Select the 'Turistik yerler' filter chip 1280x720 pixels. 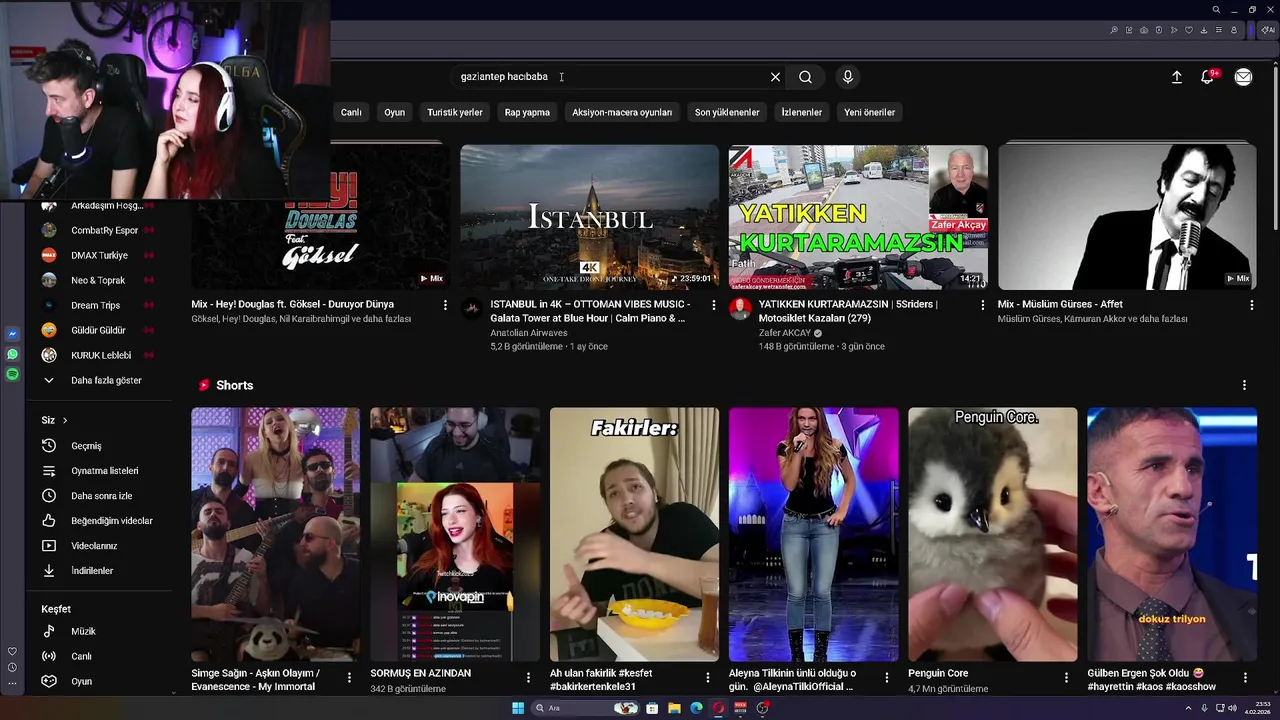click(x=455, y=112)
